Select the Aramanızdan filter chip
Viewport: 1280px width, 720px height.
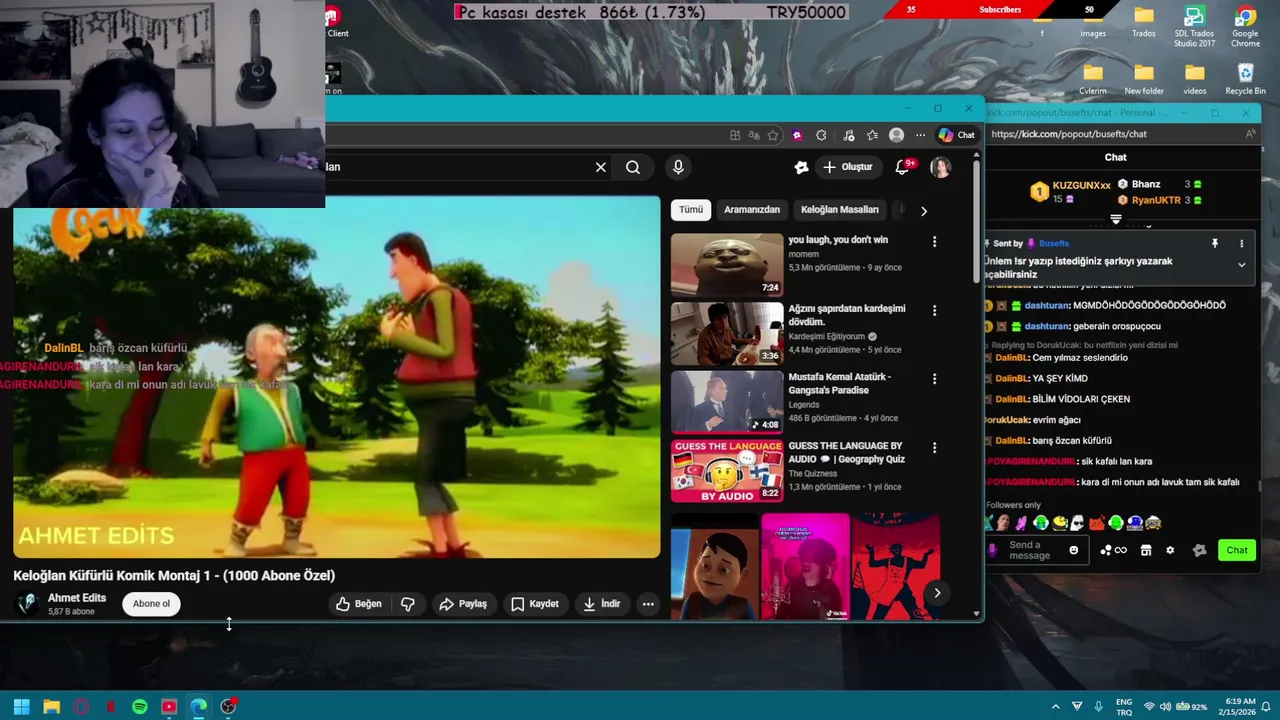tap(752, 210)
